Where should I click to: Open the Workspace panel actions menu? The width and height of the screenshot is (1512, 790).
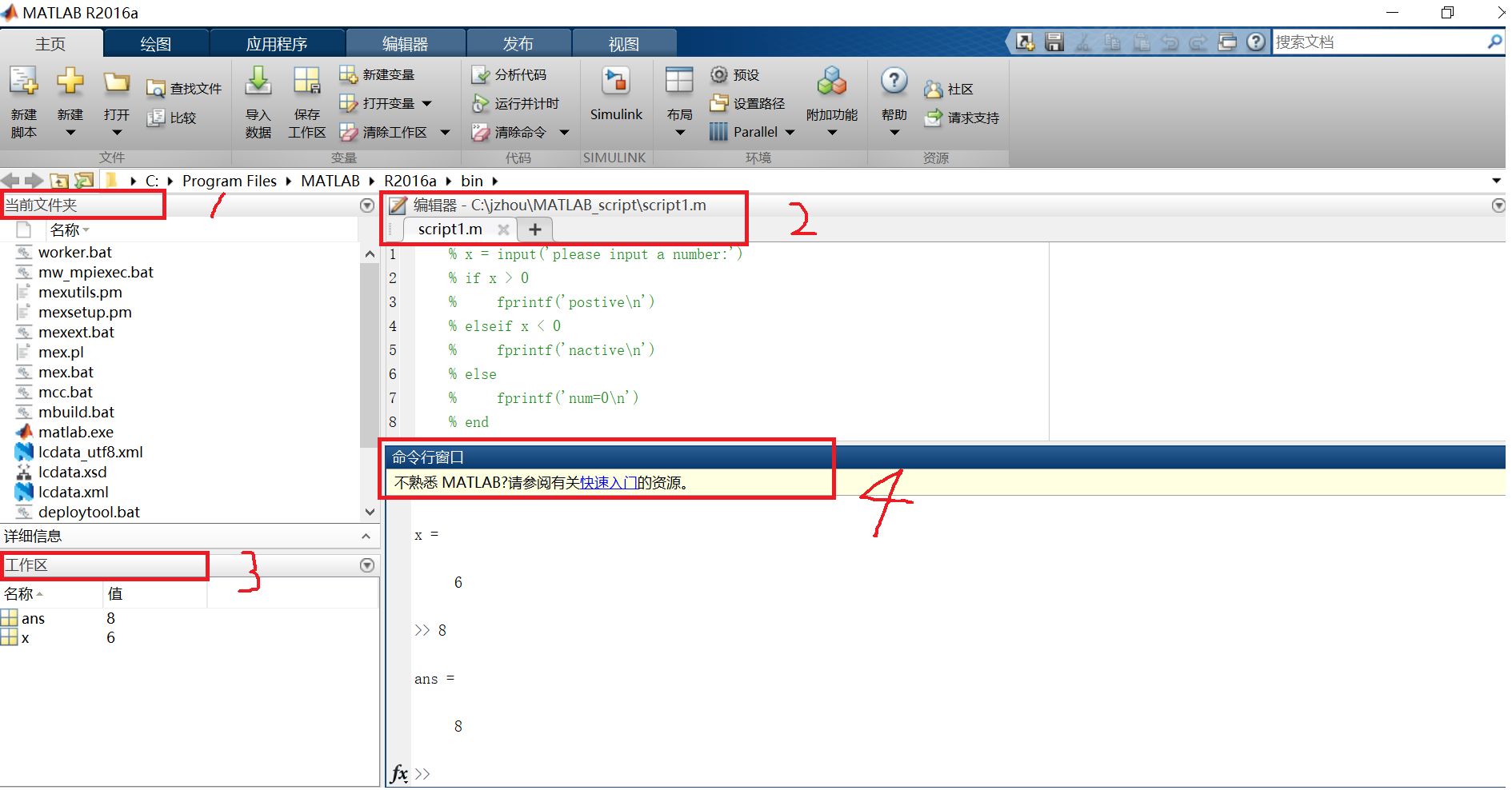tap(367, 565)
